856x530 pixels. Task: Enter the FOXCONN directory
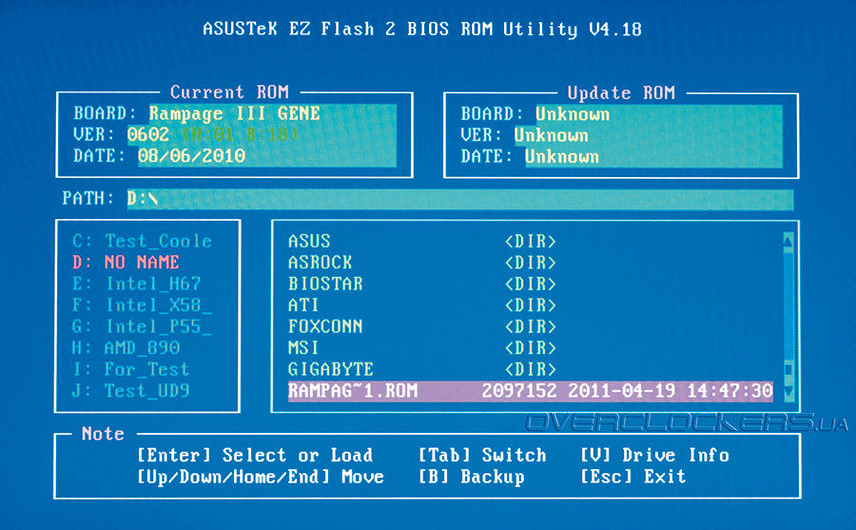pos(325,326)
